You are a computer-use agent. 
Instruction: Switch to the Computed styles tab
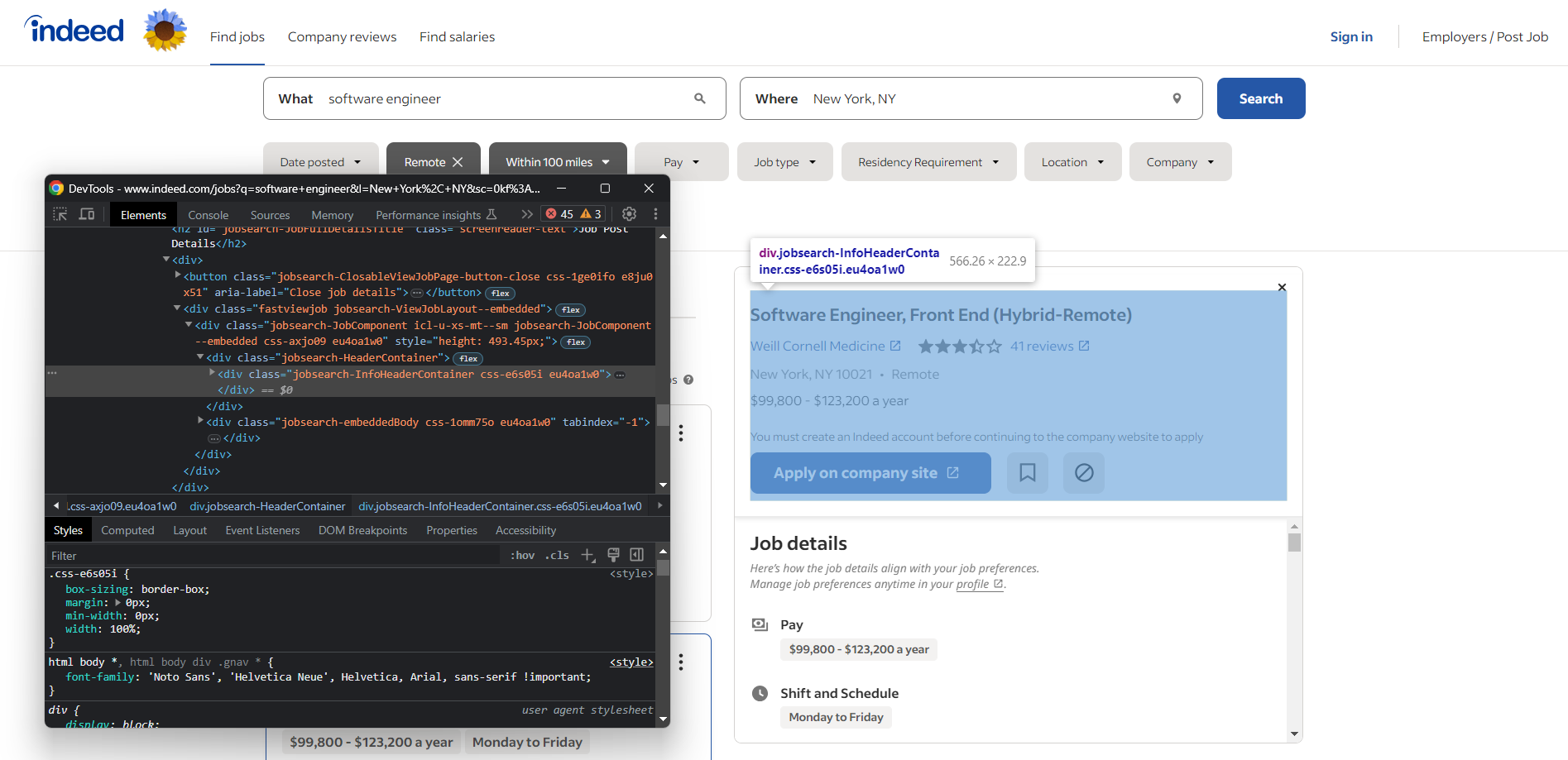pyautogui.click(x=127, y=529)
